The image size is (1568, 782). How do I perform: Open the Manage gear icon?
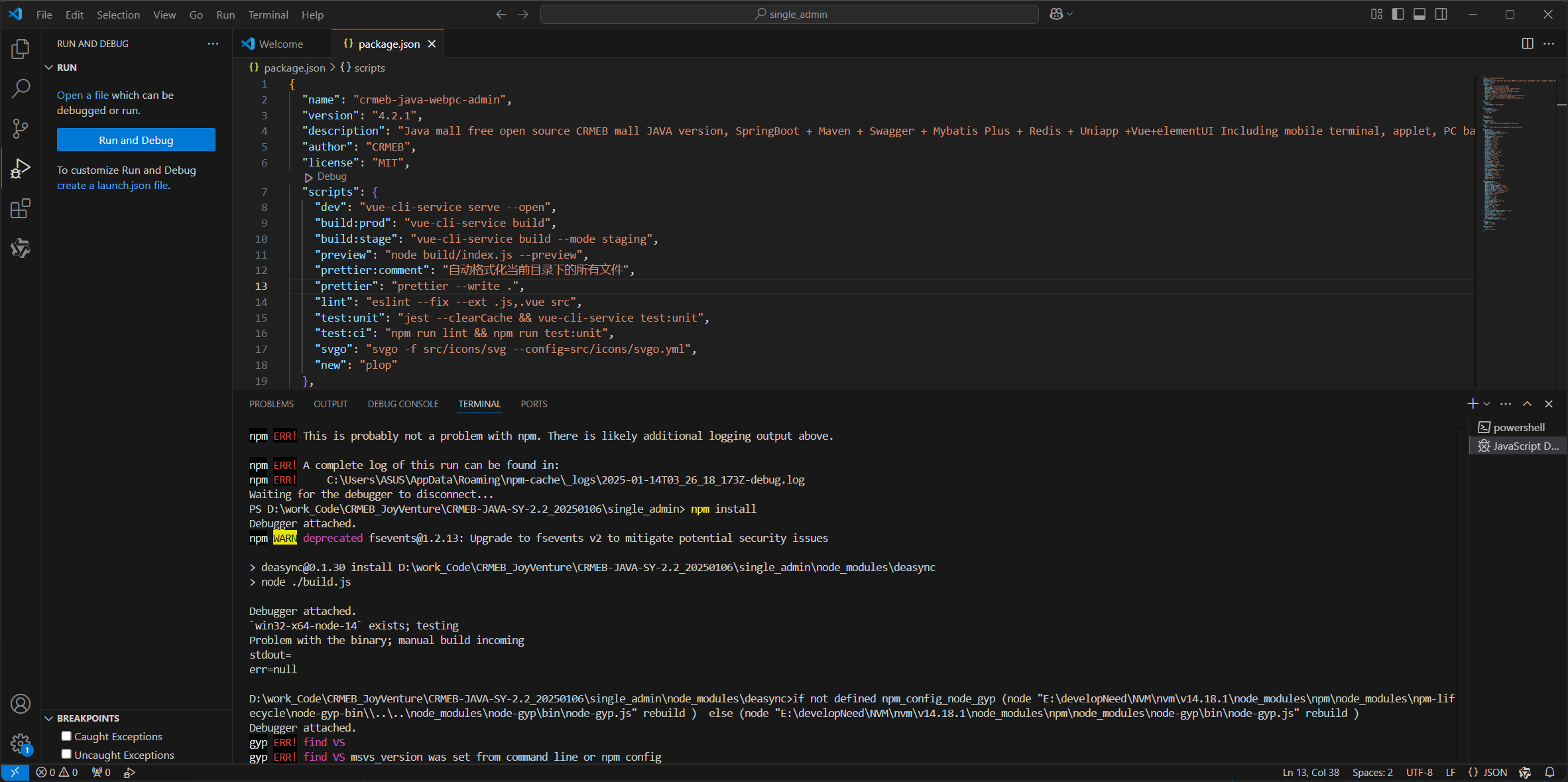[21, 744]
